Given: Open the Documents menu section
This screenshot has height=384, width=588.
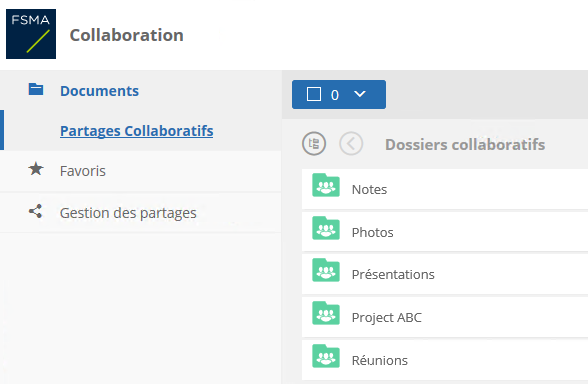Looking at the screenshot, I should [99, 91].
